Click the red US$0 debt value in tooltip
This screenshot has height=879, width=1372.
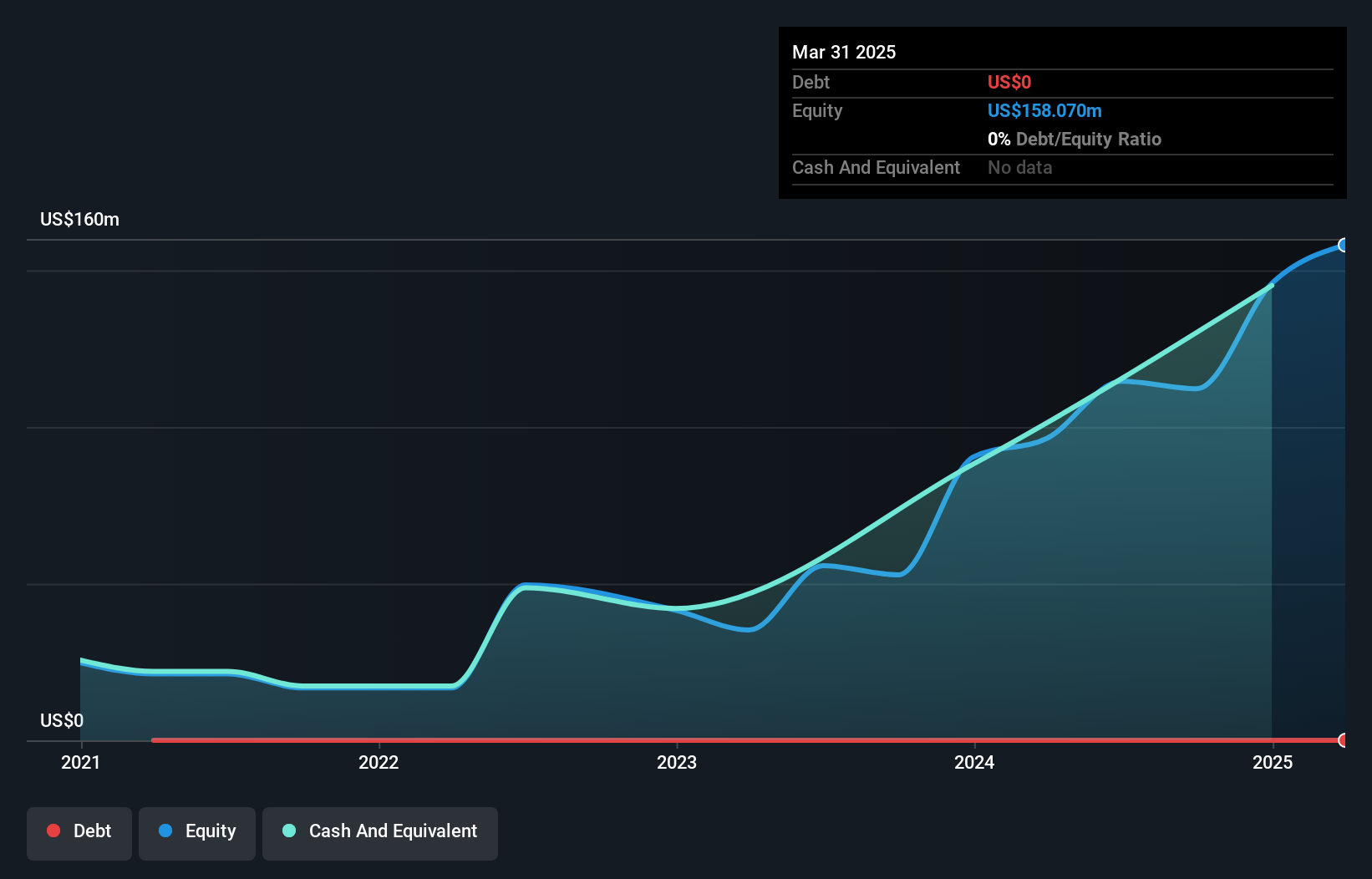click(x=1009, y=82)
